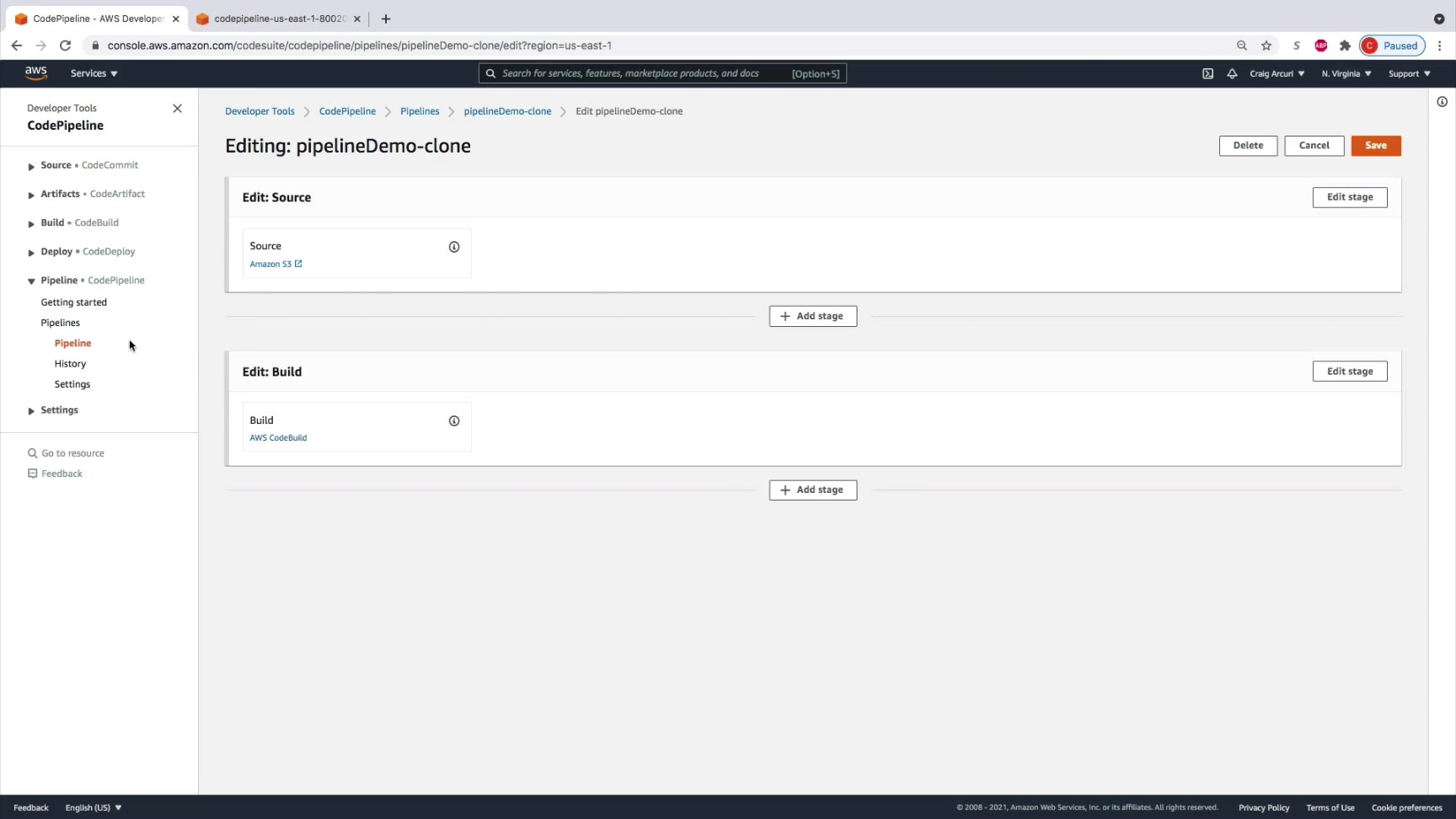Expand the Artifacts CodeArtifact section
This screenshot has width=1456, height=819.
coord(31,195)
